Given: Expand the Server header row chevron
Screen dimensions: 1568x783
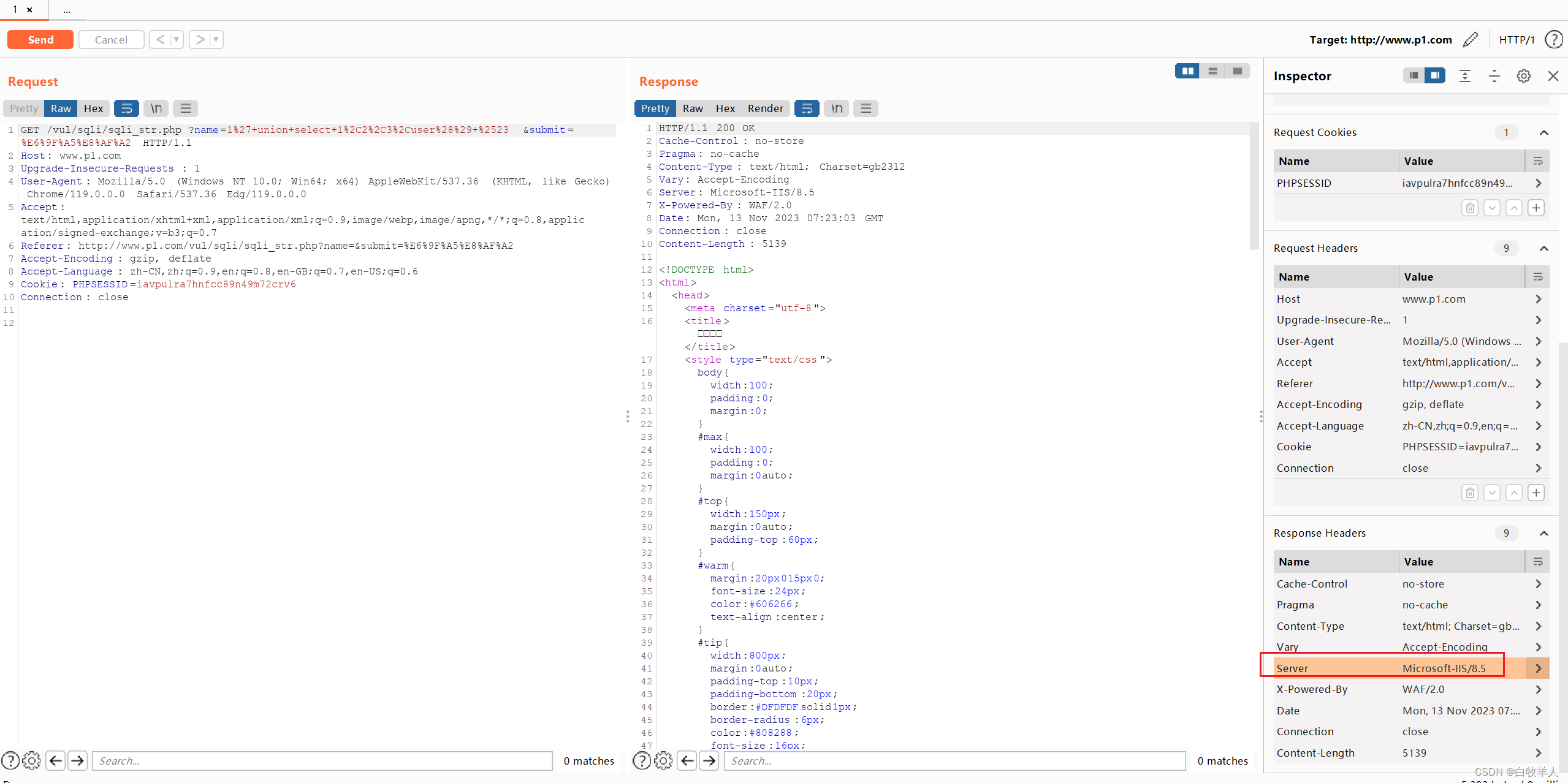Looking at the screenshot, I should tap(1538, 668).
